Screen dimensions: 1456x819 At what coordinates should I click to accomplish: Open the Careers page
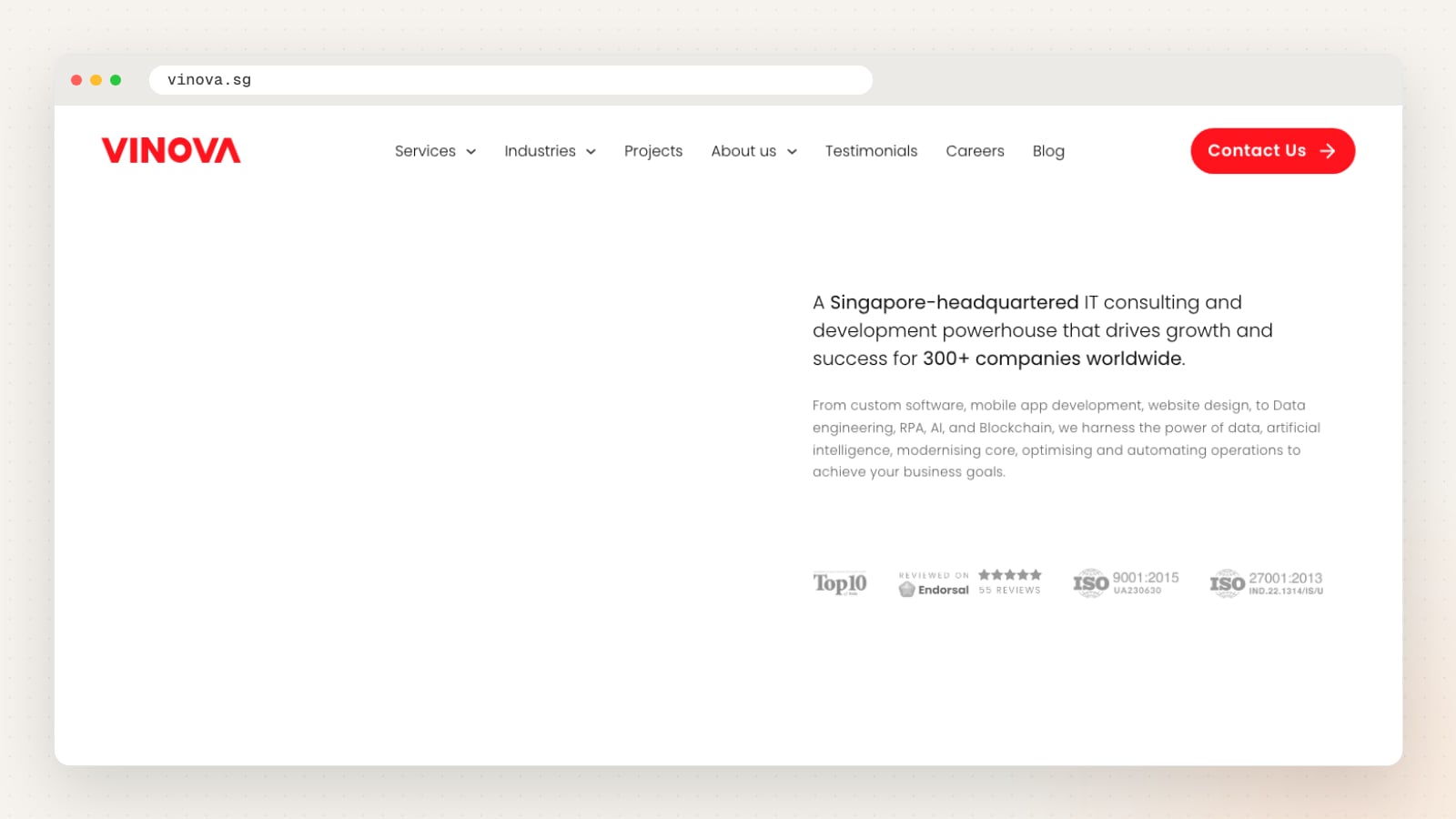pyautogui.click(x=975, y=151)
